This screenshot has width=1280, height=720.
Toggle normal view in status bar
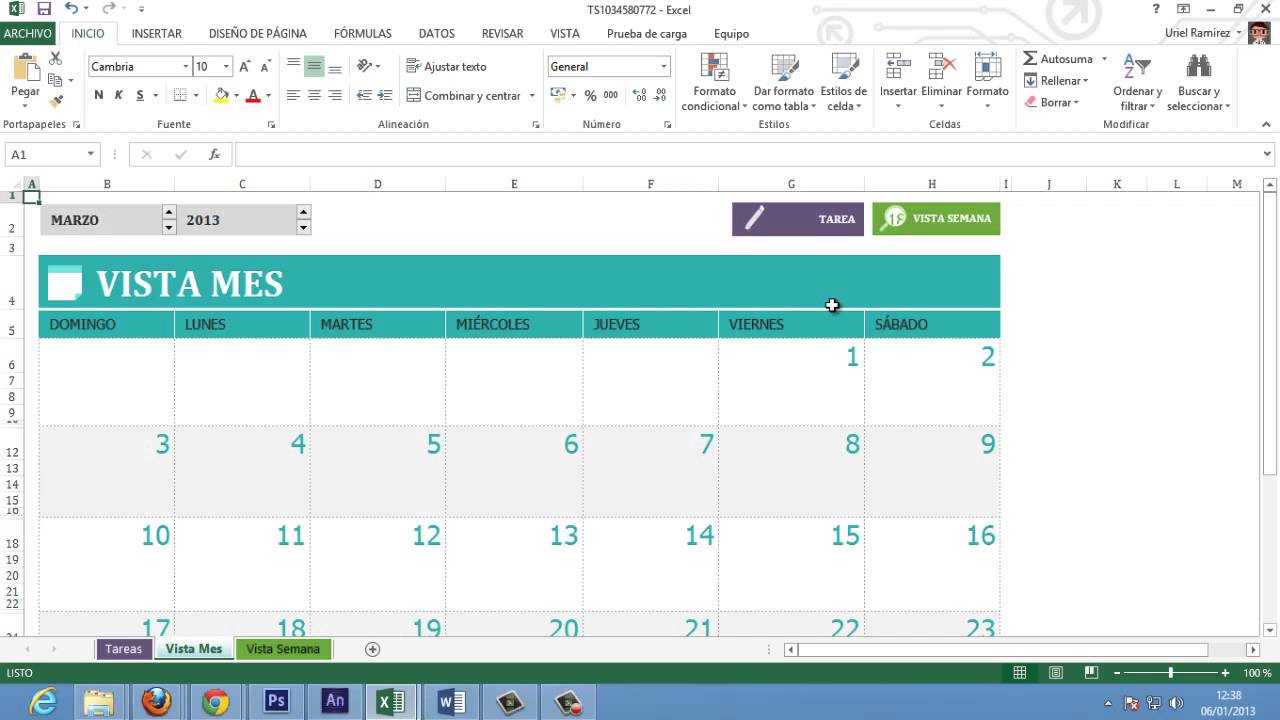point(1019,673)
